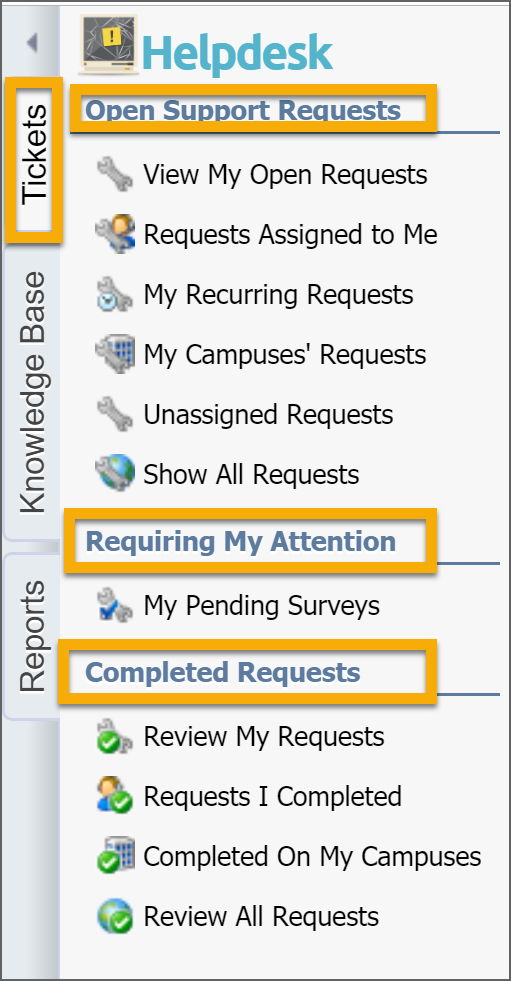Click the wrench icon beside View My Open Requests
Image resolution: width=511 pixels, height=981 pixels.
click(x=114, y=174)
